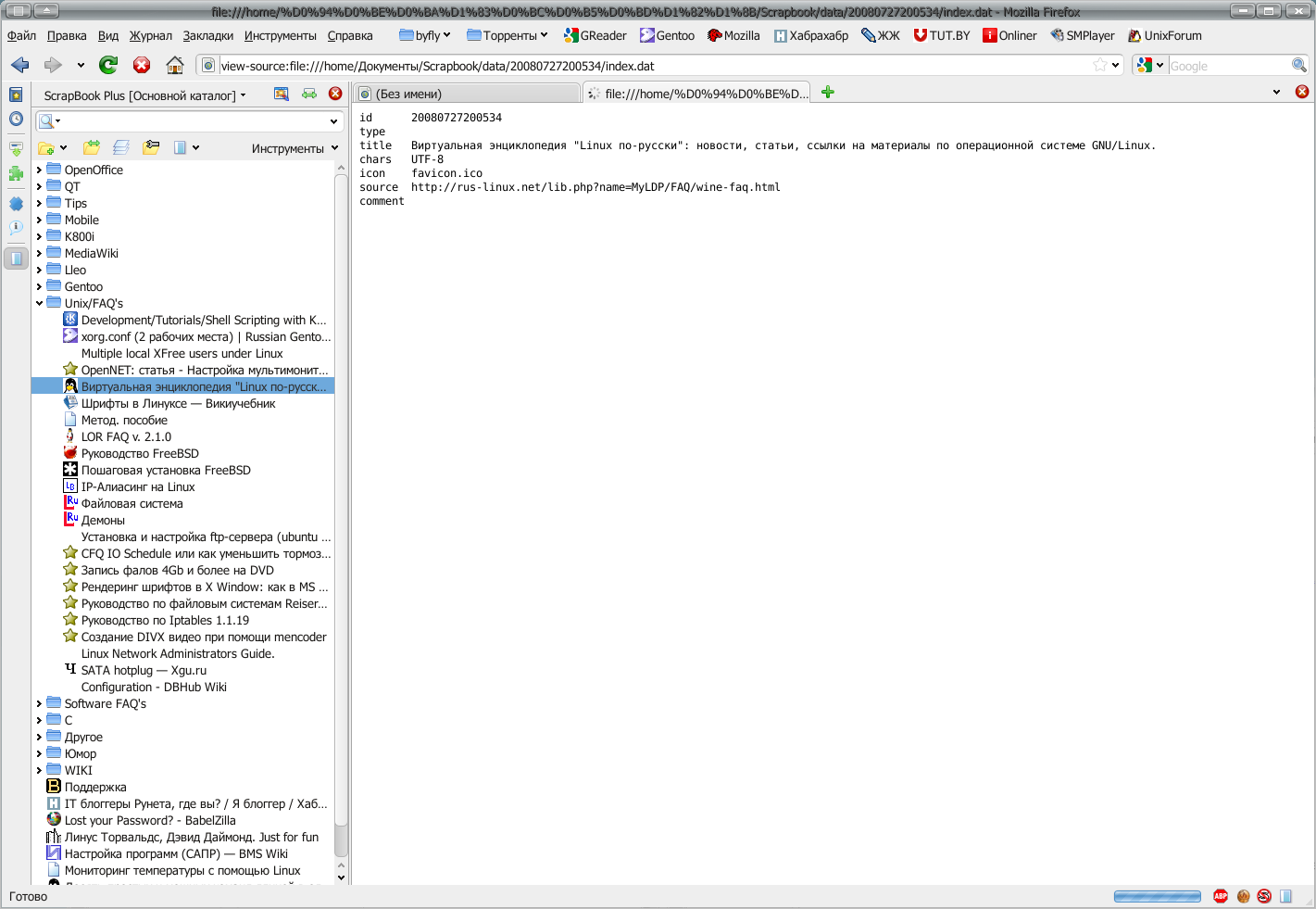
Task: Click the folder with green arrows icon
Action: (x=92, y=147)
